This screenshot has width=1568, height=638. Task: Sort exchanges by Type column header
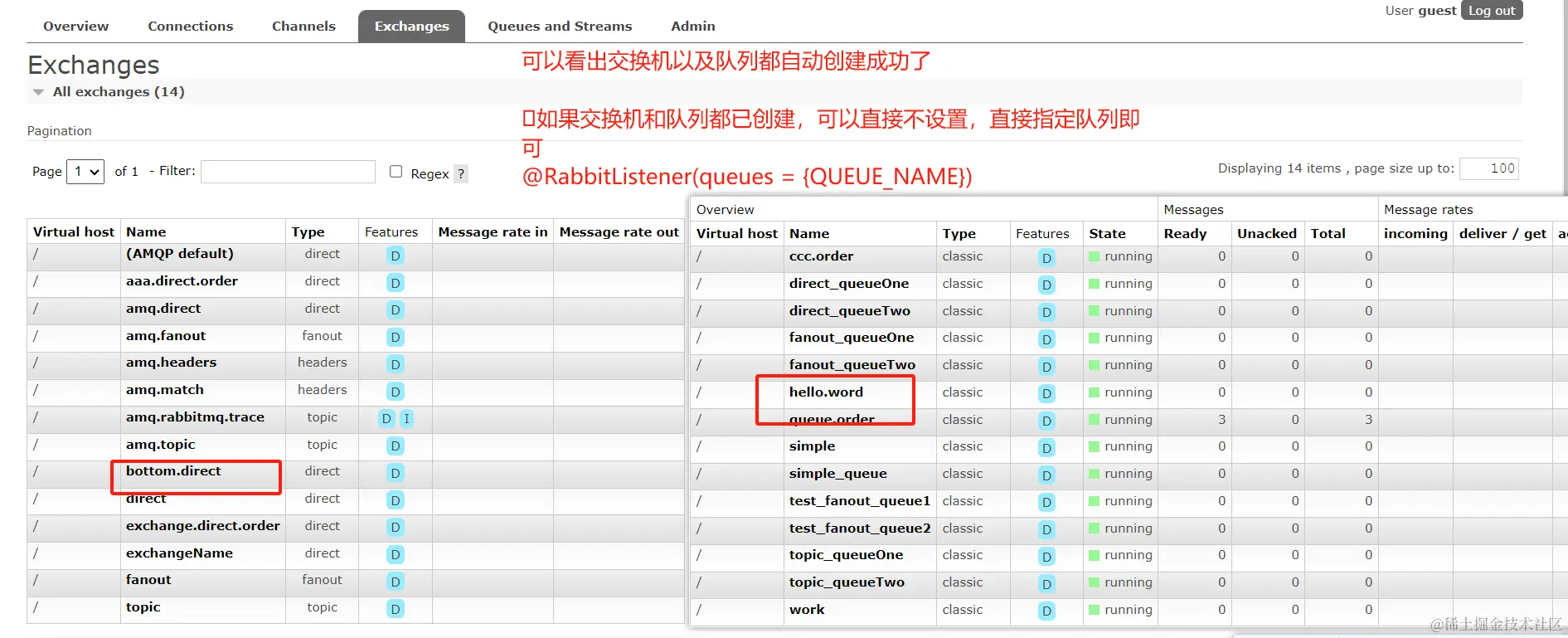(308, 232)
